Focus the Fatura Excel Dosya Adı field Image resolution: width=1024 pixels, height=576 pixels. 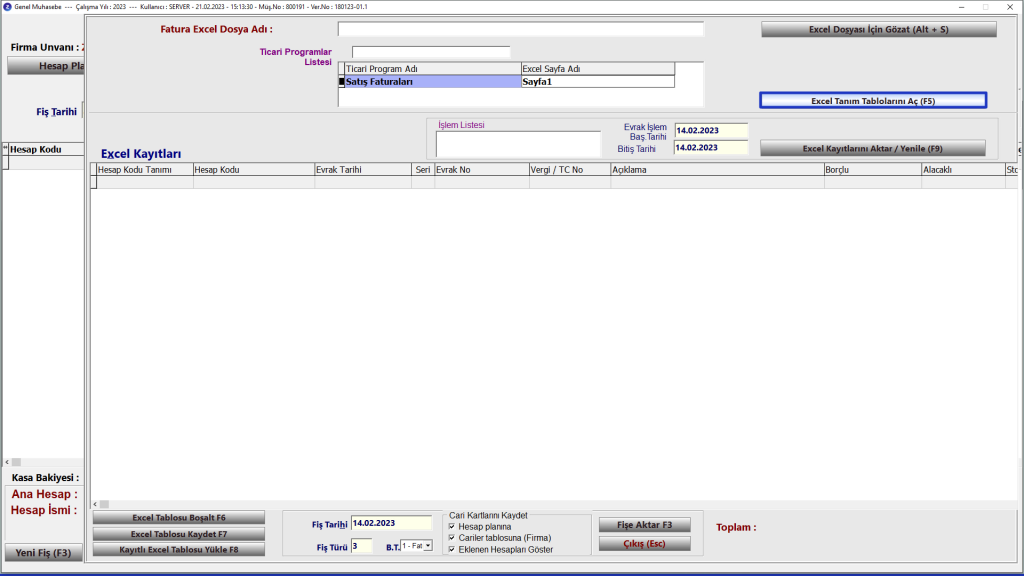[x=520, y=29]
